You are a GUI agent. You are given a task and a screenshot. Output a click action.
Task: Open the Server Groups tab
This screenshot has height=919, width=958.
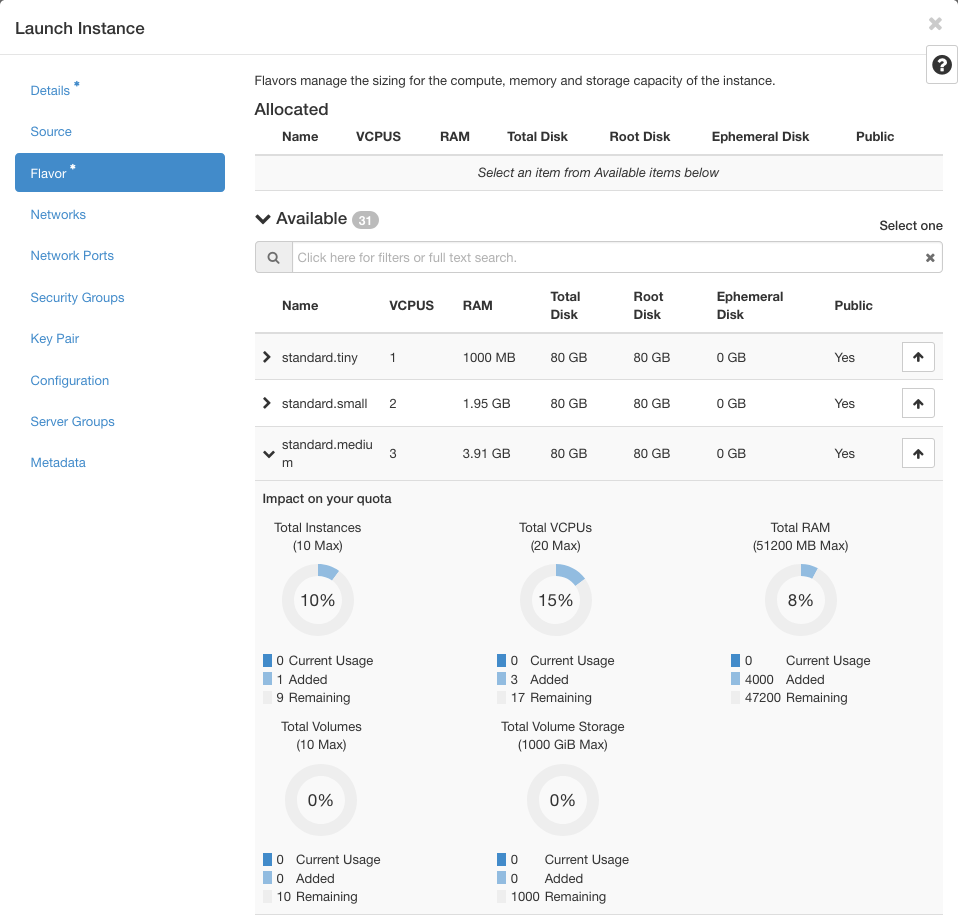tap(72, 422)
